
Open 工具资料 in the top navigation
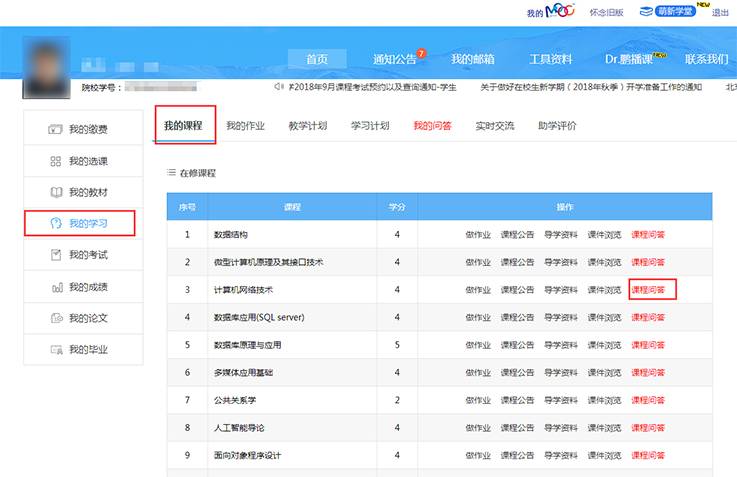[x=550, y=59]
